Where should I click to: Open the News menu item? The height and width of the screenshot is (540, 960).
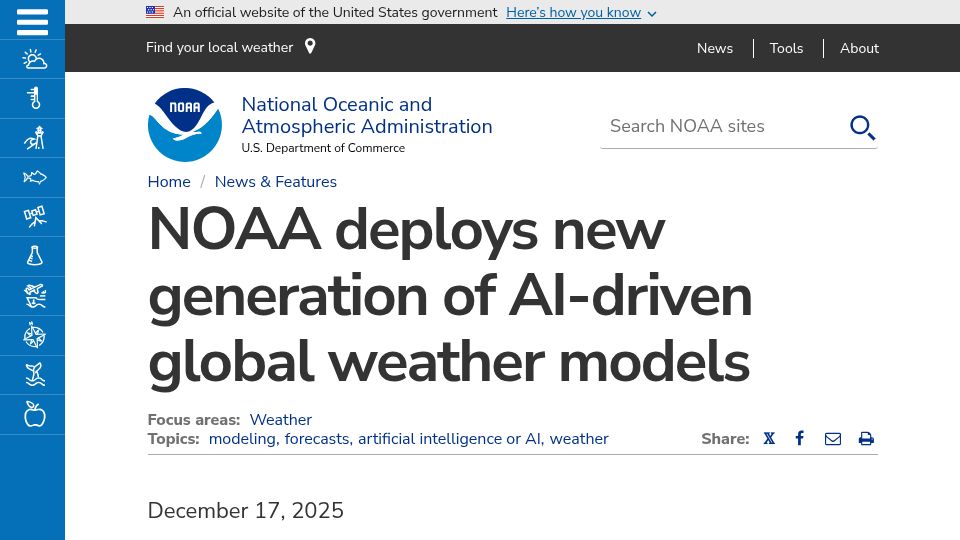pyautogui.click(x=714, y=48)
